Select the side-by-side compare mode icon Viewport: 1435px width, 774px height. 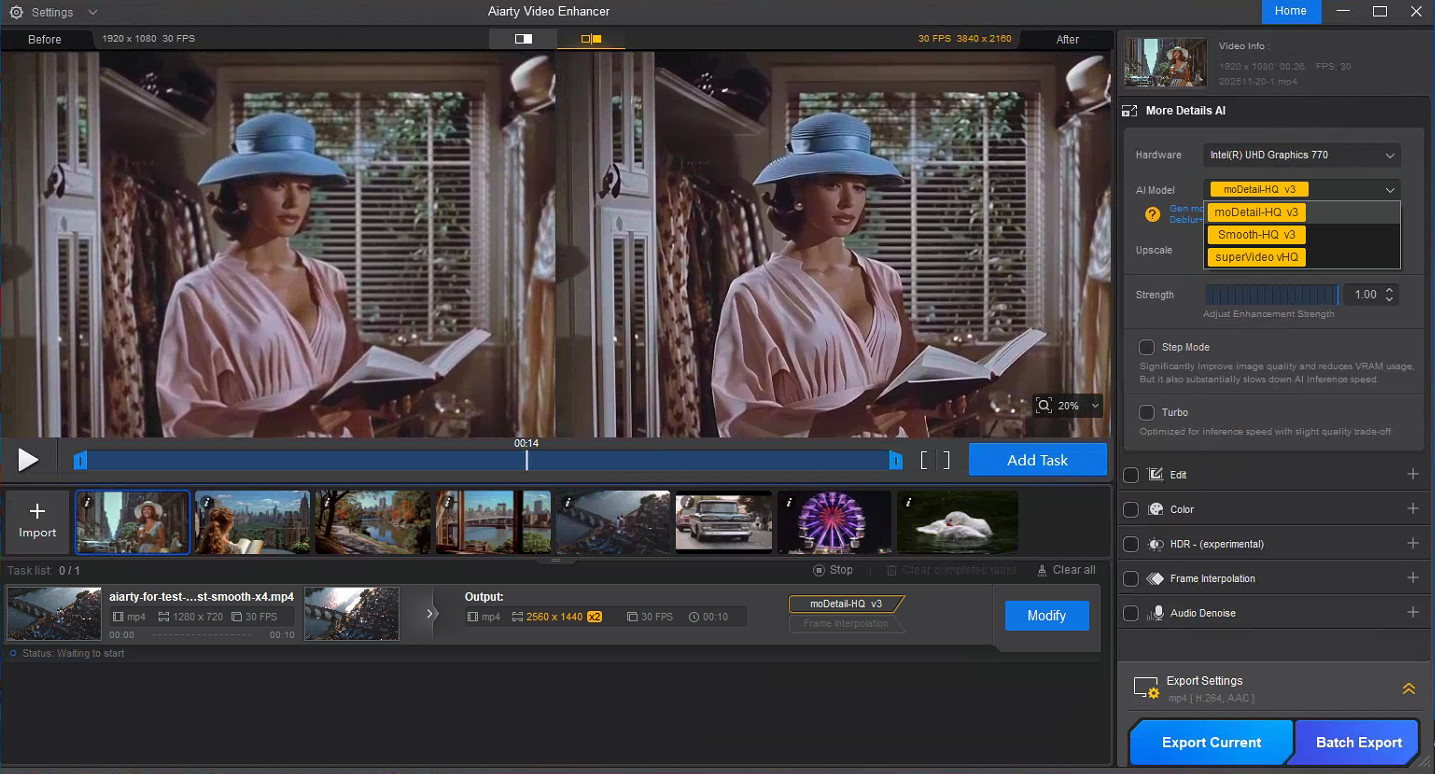592,39
